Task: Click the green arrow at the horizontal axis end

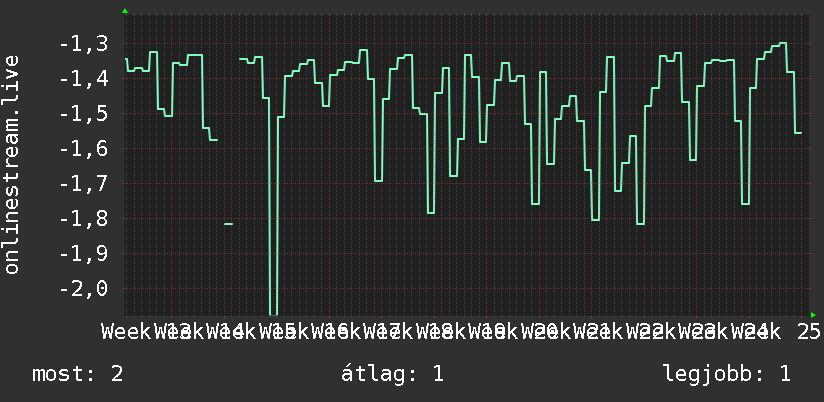Action: [813, 315]
